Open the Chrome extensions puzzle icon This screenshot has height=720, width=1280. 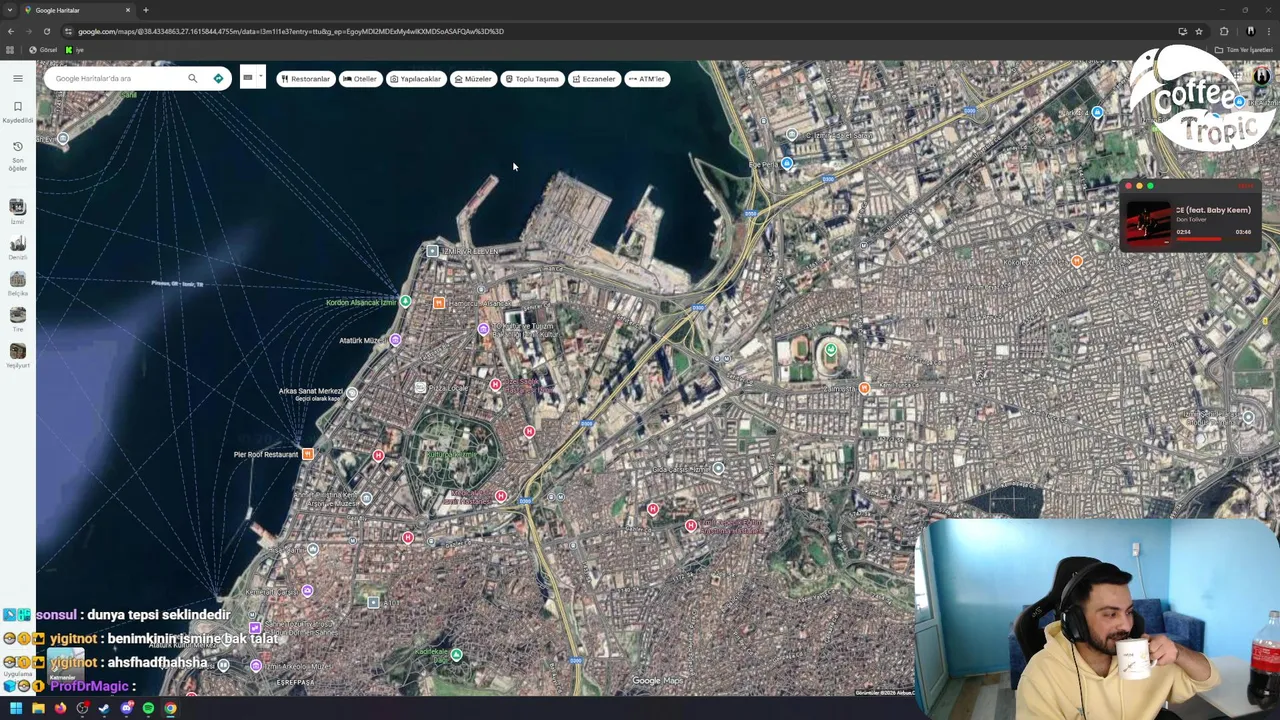click(x=1224, y=31)
